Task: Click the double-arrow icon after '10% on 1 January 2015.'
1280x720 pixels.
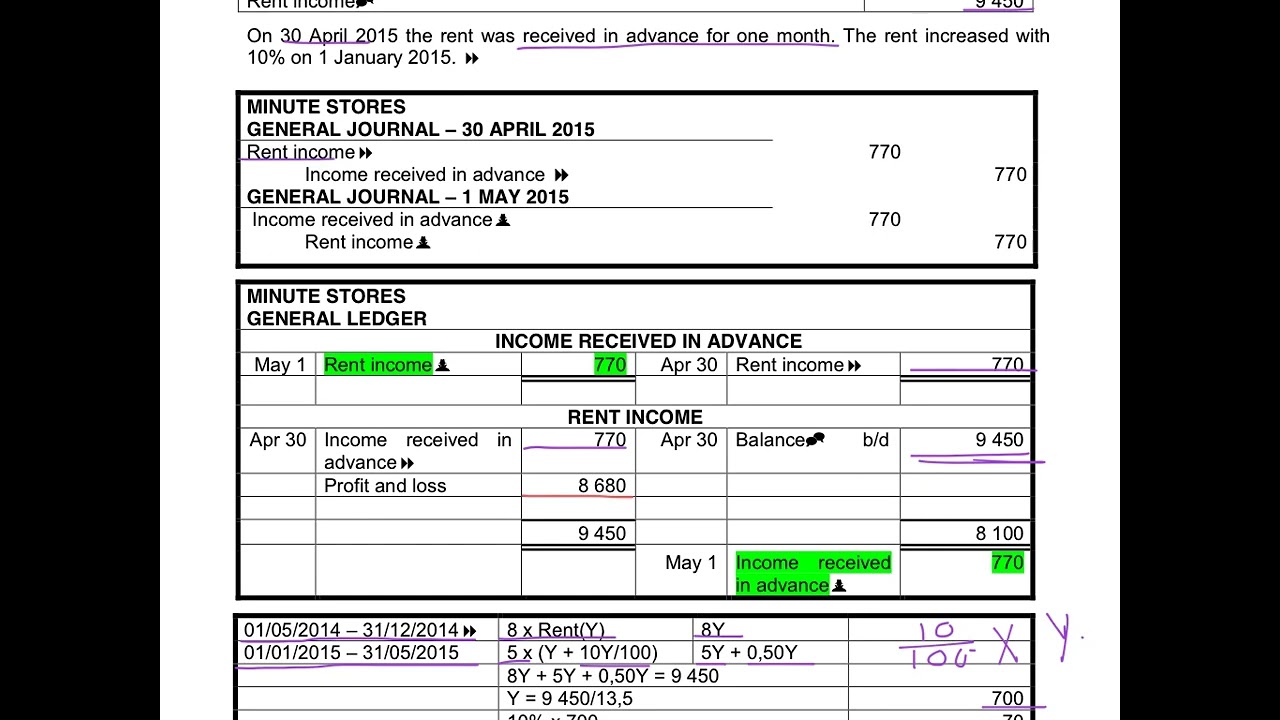Action: [x=472, y=59]
